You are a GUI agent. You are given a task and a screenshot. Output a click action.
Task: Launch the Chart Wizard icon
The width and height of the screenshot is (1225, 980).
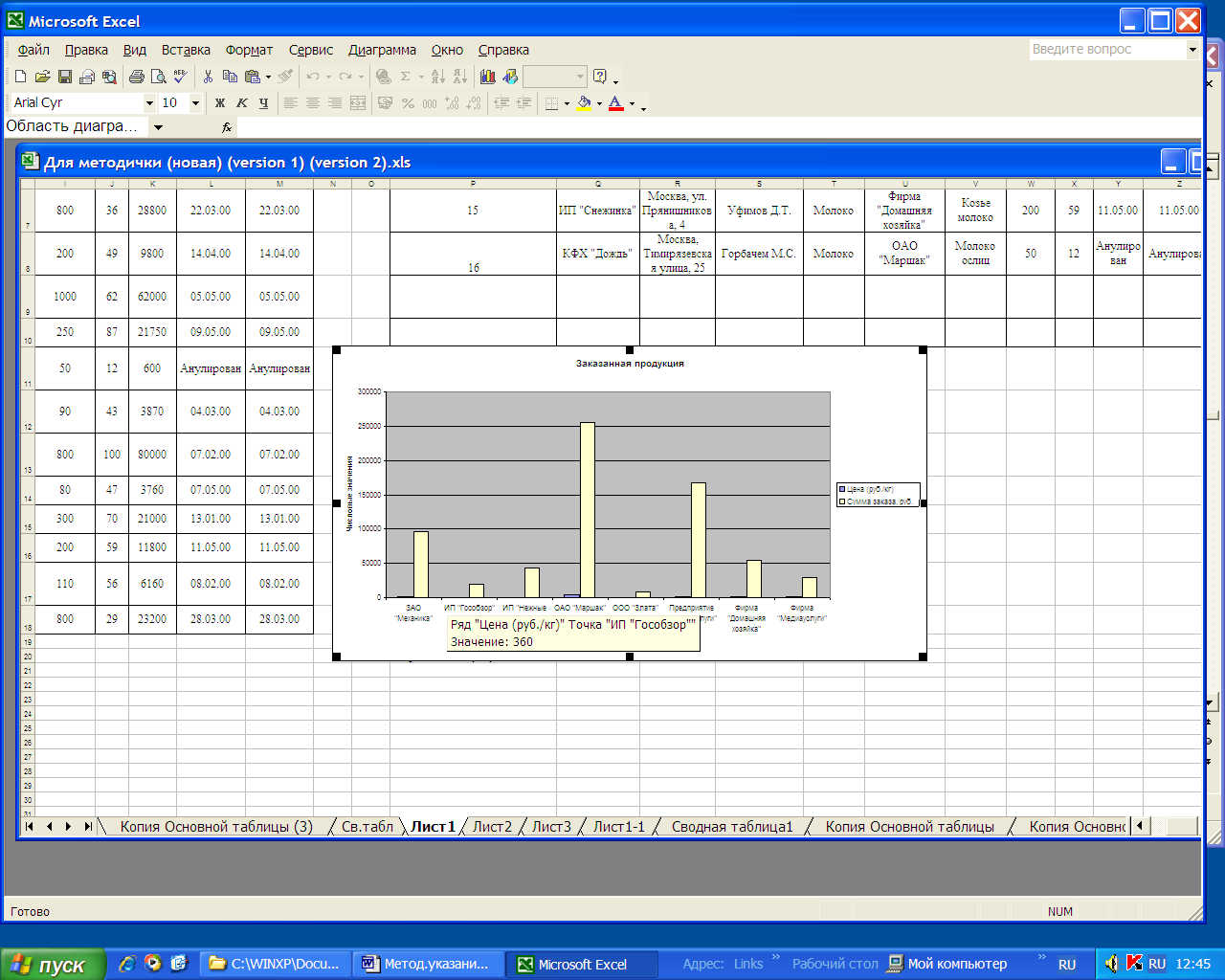click(488, 77)
